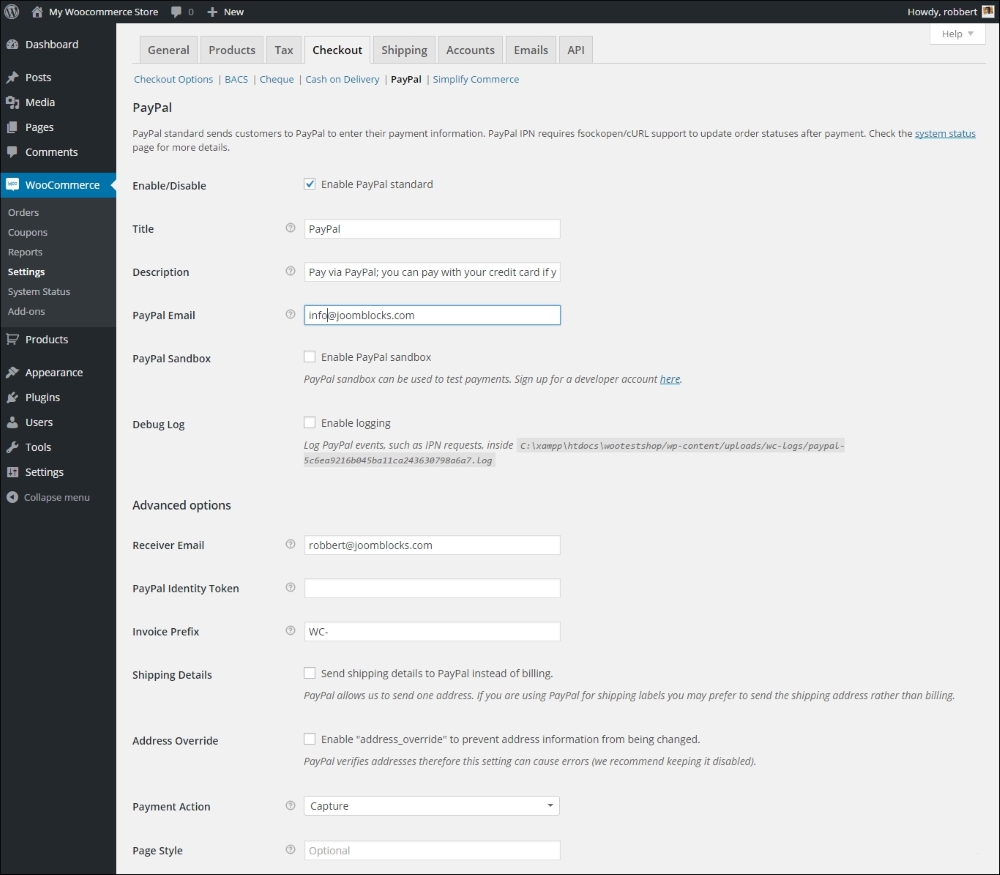The height and width of the screenshot is (875, 1000).
Task: Open the Payment Action dropdown
Action: [x=431, y=805]
